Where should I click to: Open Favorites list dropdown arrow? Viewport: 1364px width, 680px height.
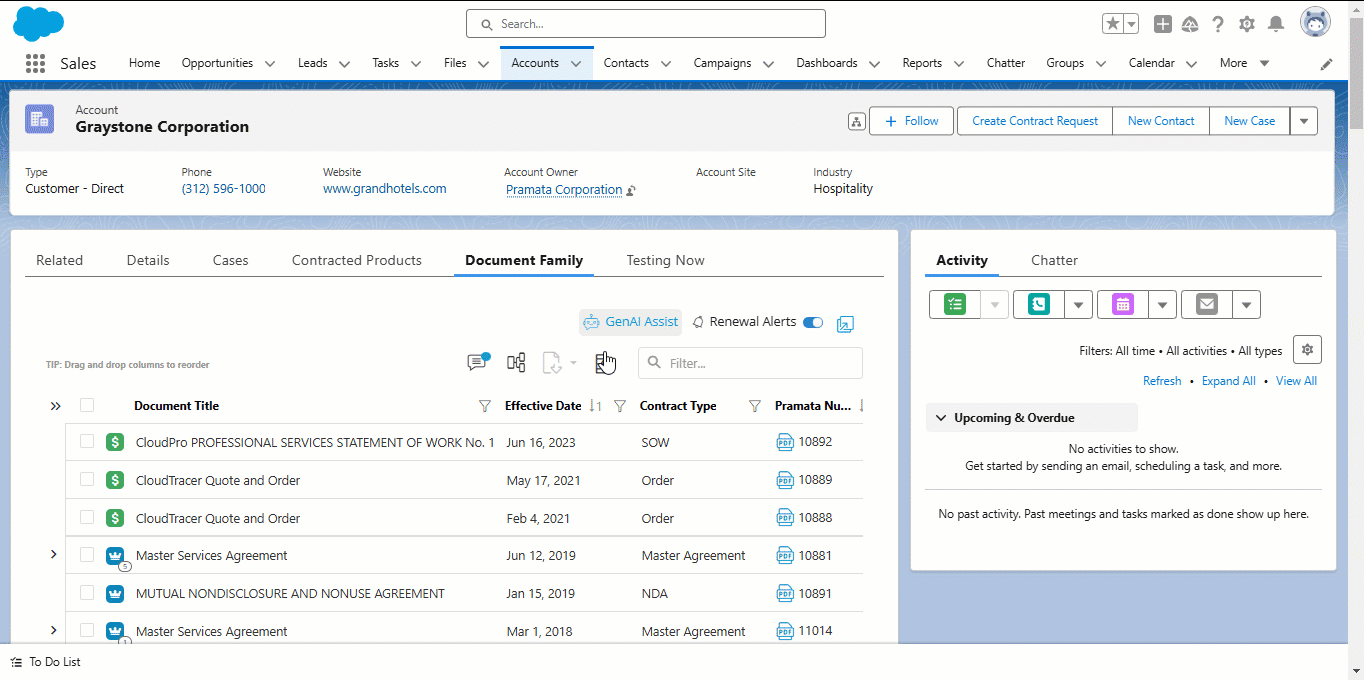[x=1131, y=24]
